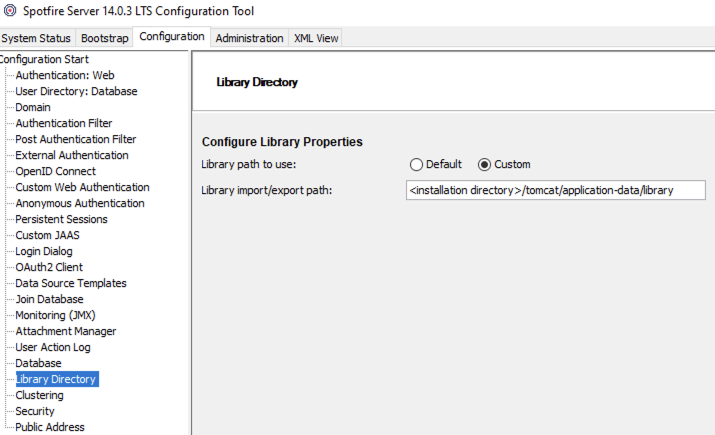Open the OAuth2 Client configuration
This screenshot has height=435, width=715.
(49, 267)
